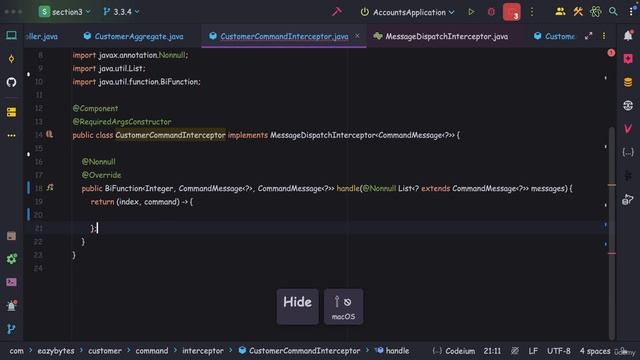Open AccountsApplication run configuration dropdown
The height and width of the screenshot is (360, 640).
(408, 12)
